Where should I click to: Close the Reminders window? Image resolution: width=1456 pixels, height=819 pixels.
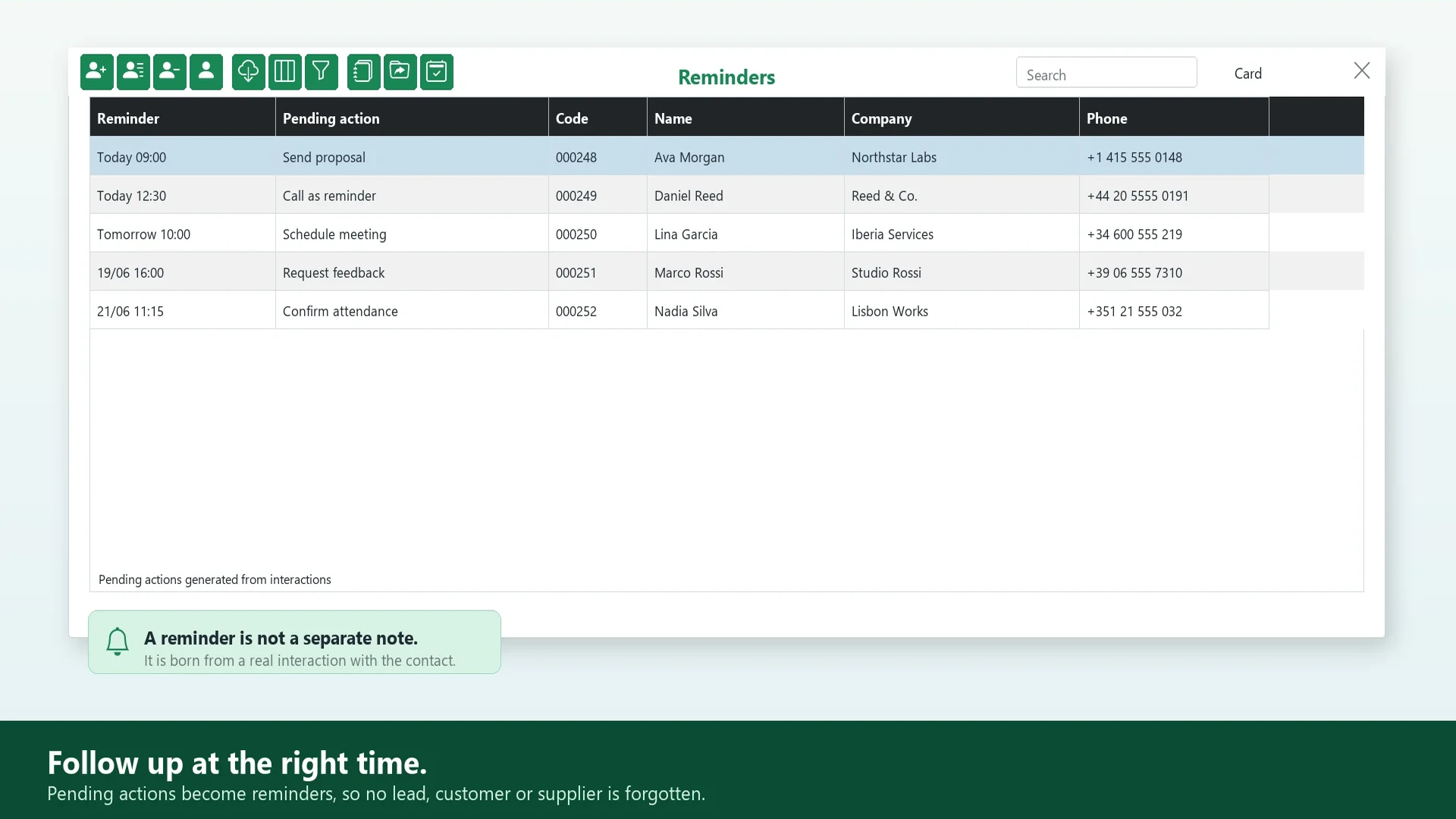[x=1362, y=71]
